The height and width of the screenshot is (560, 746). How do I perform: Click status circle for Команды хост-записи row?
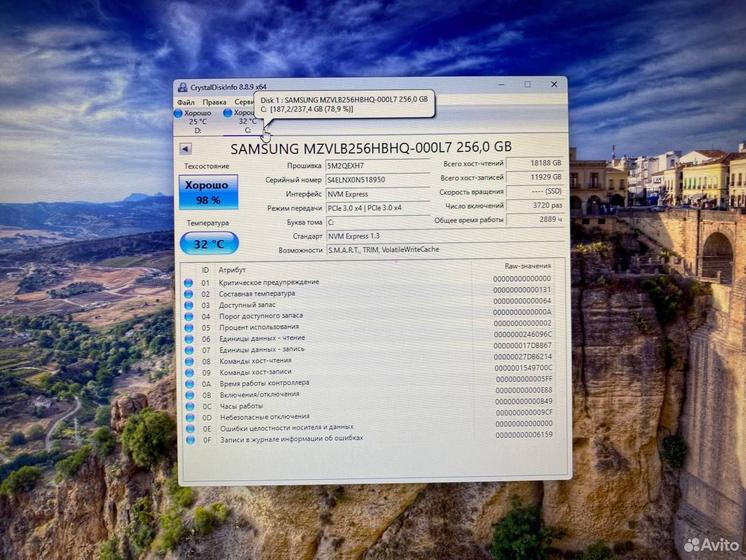189,373
